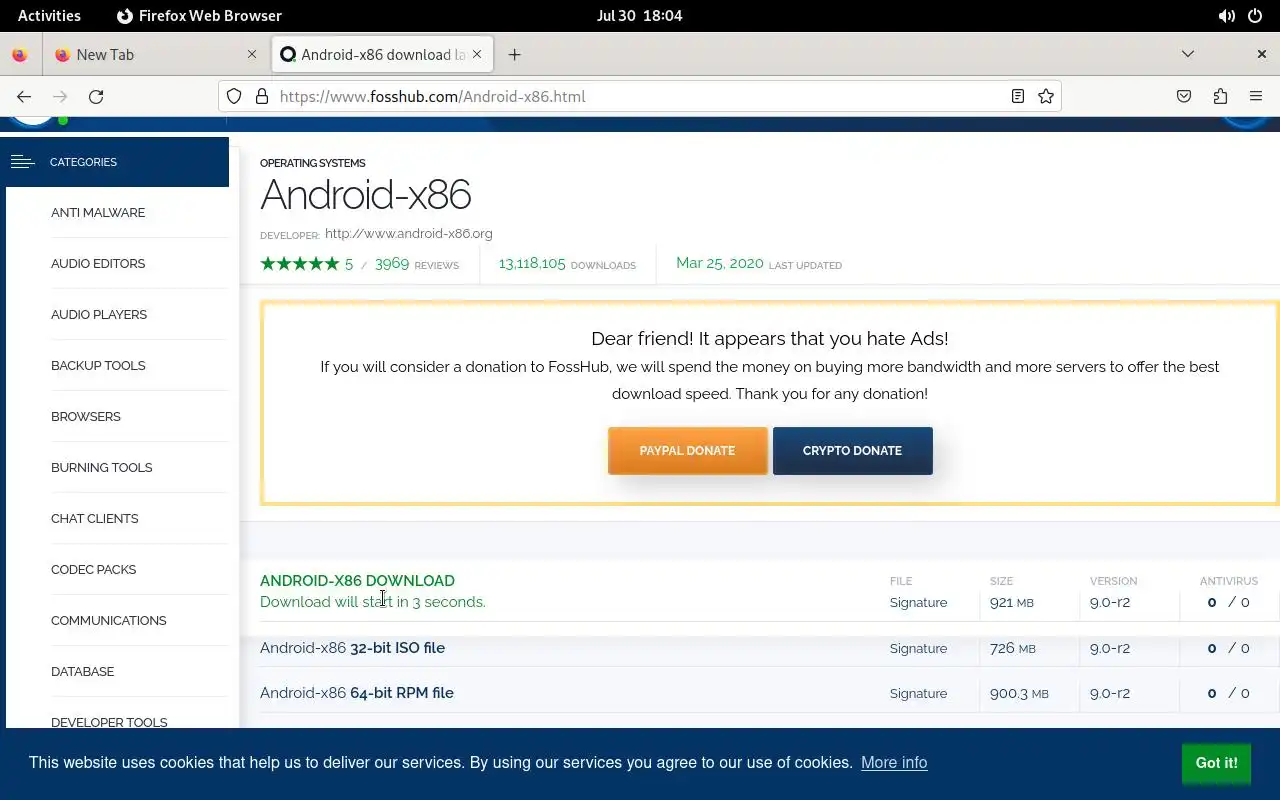Open a new browser tab

514,55
